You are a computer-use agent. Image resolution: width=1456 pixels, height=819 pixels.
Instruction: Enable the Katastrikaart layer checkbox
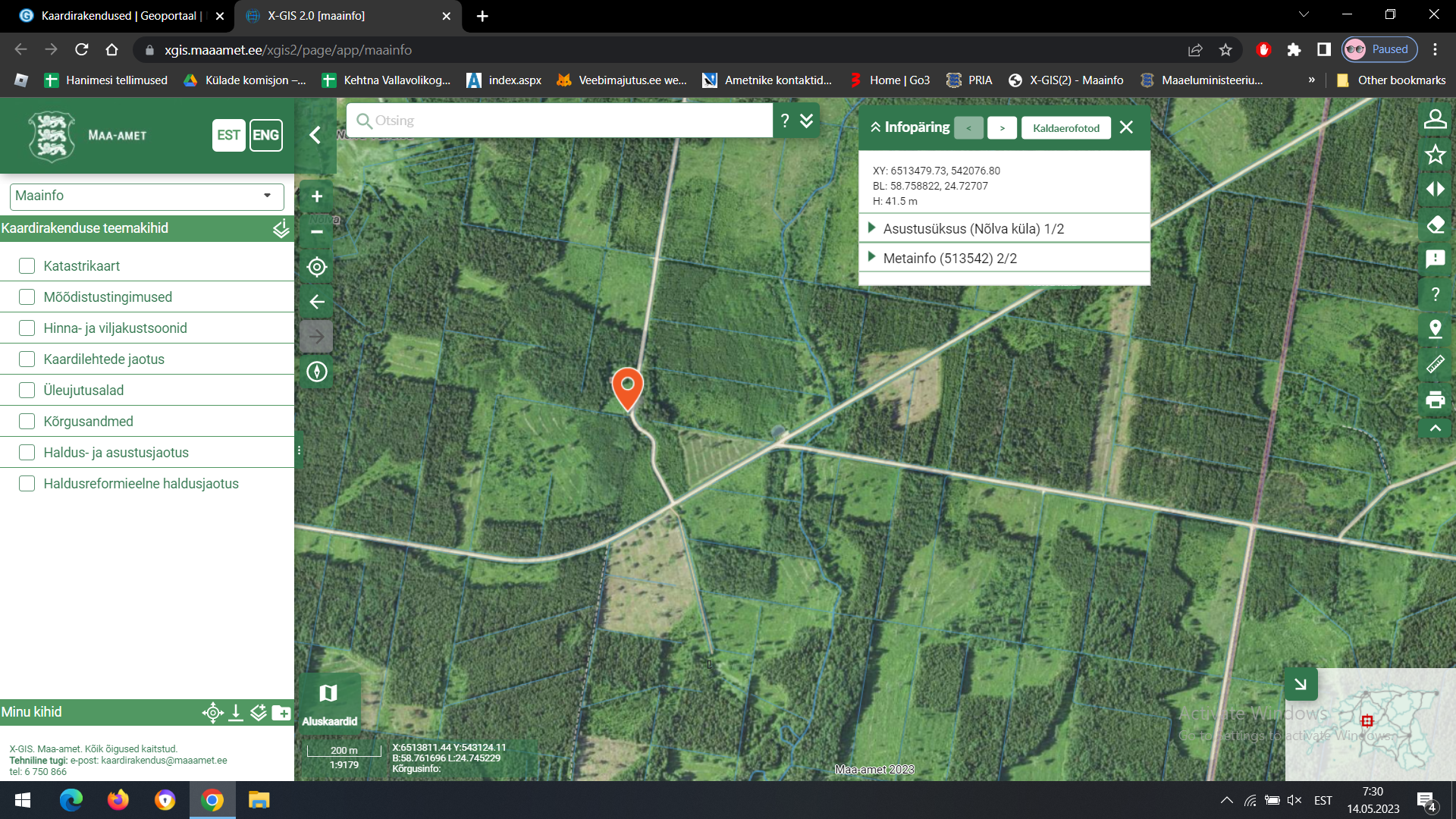(x=27, y=266)
